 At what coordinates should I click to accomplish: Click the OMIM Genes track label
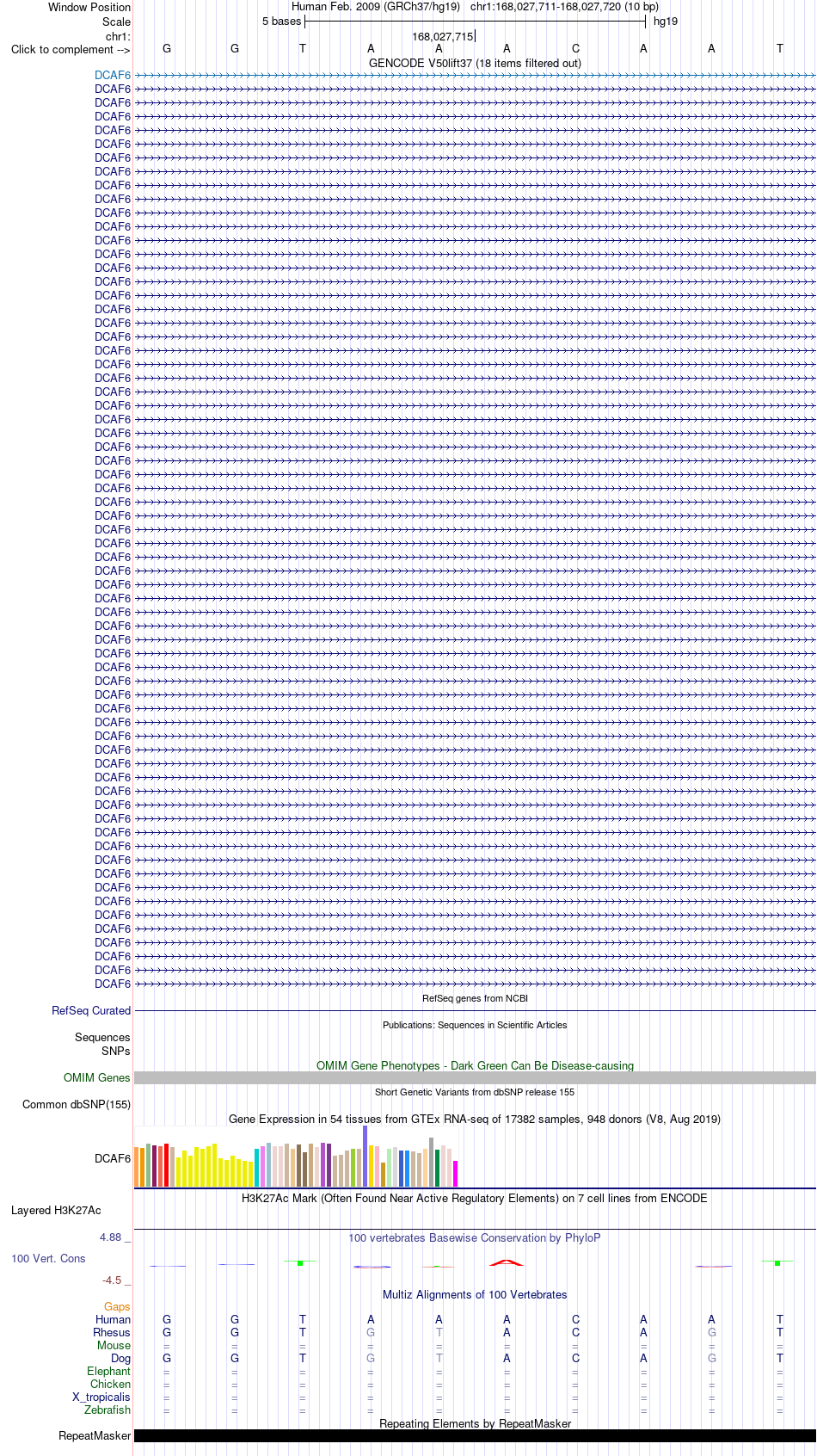(97, 1077)
